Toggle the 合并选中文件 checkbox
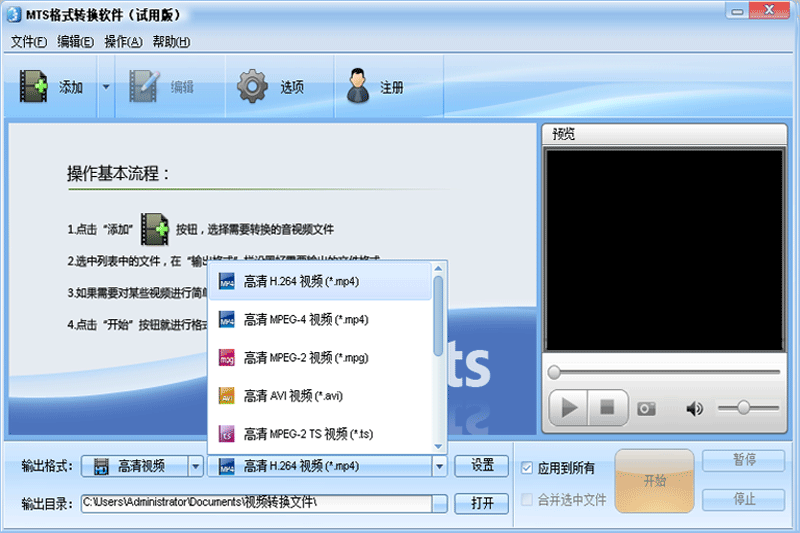Image resolution: width=800 pixels, height=533 pixels. [527, 499]
